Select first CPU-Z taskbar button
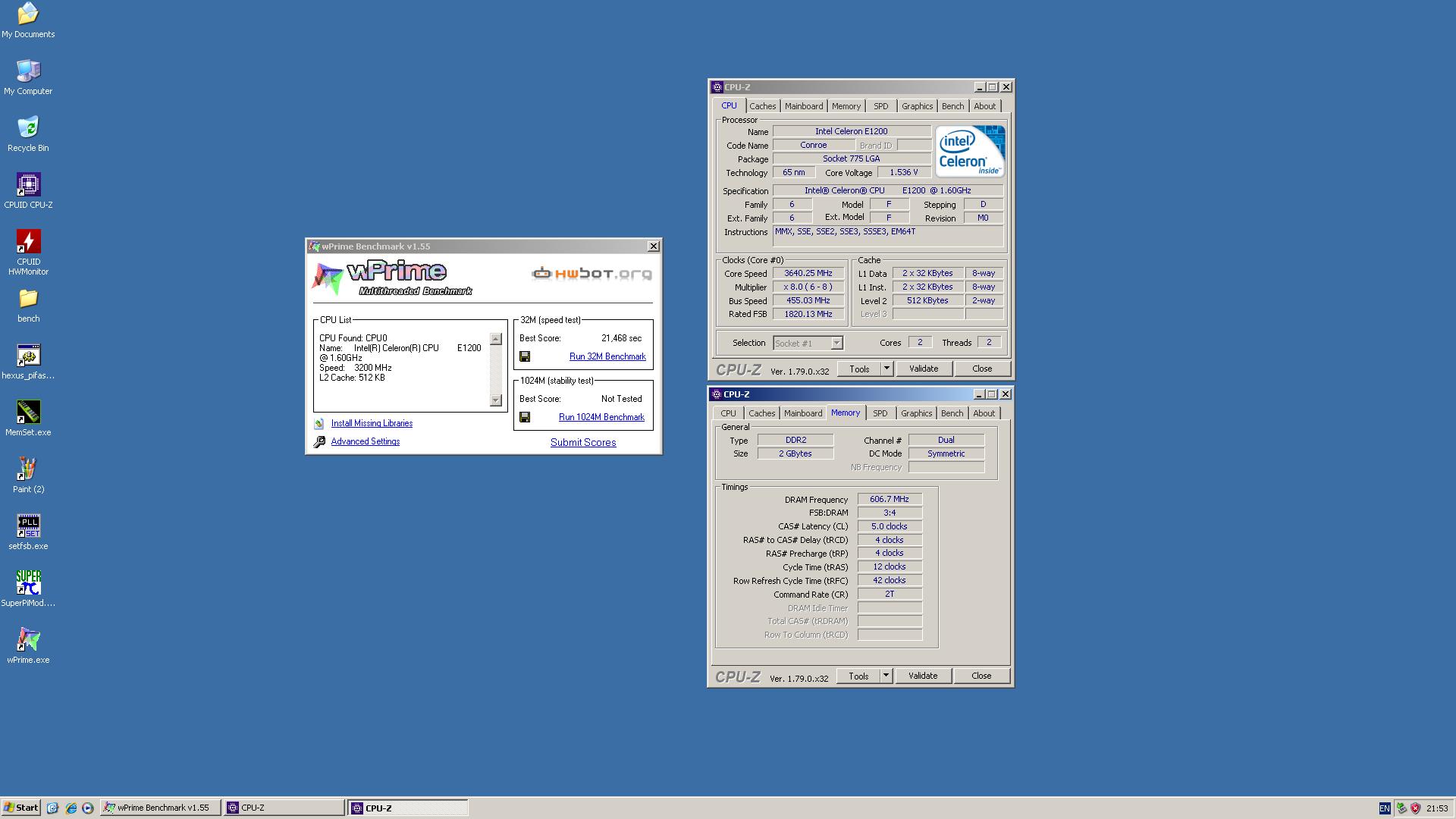Screen dimensions: 1456x819 [284, 808]
